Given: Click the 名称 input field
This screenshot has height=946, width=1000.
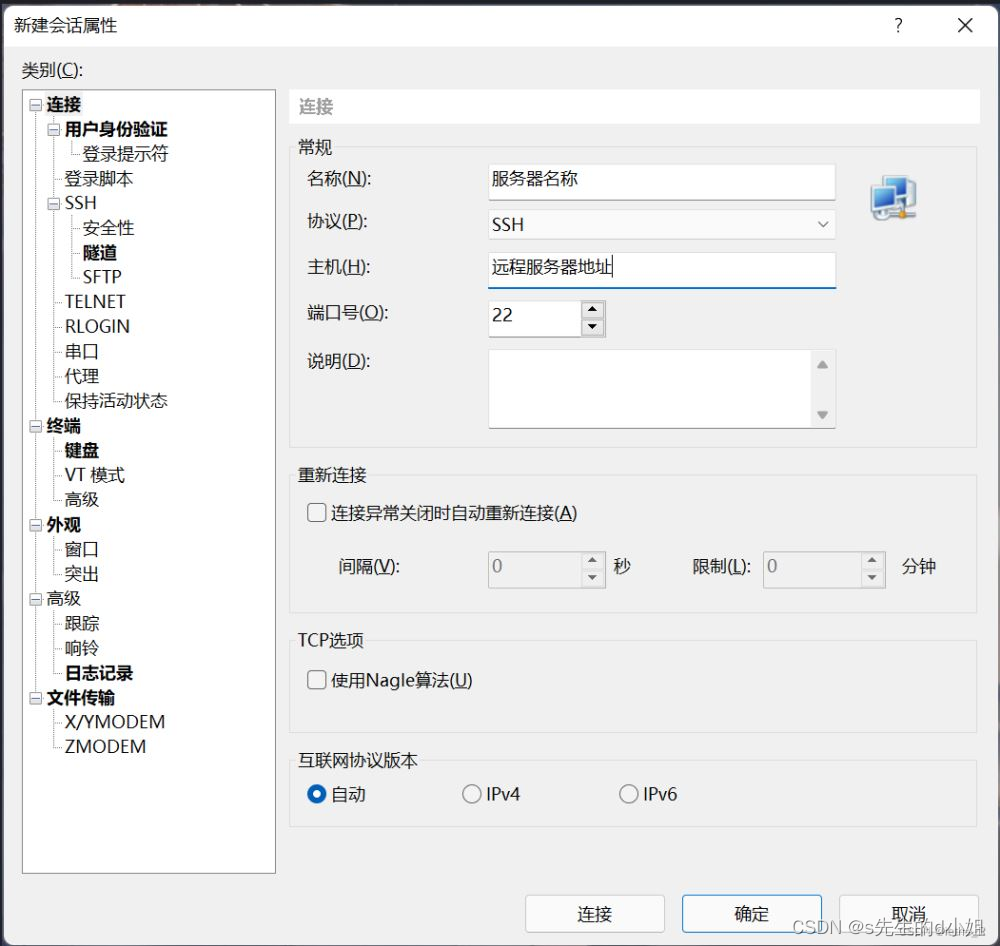Looking at the screenshot, I should 661,181.
